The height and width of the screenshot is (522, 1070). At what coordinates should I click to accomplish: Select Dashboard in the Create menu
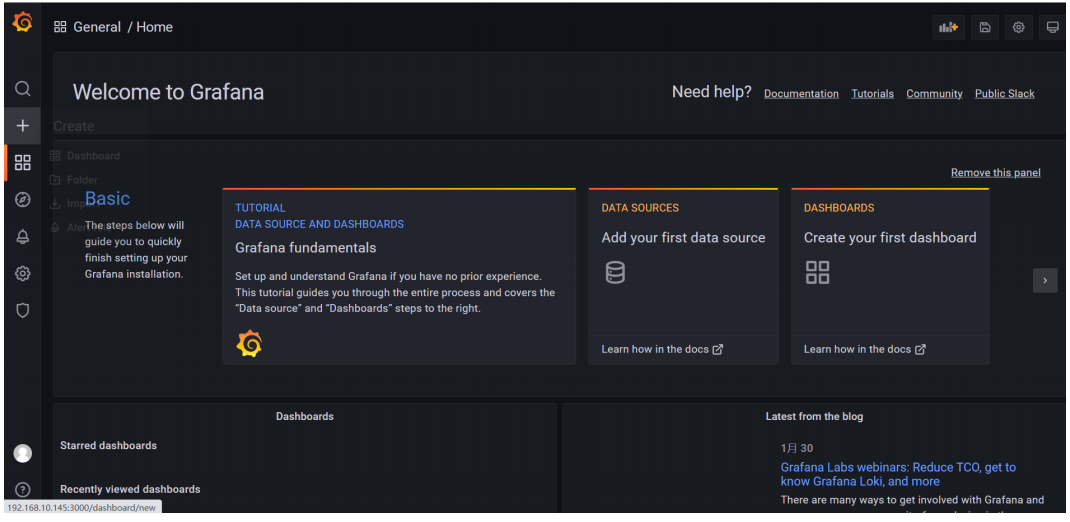pos(85,156)
